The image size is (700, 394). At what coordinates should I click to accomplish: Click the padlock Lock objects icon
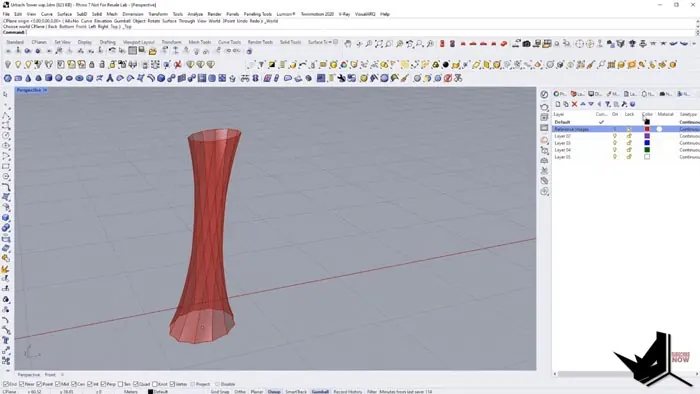click(x=92, y=65)
